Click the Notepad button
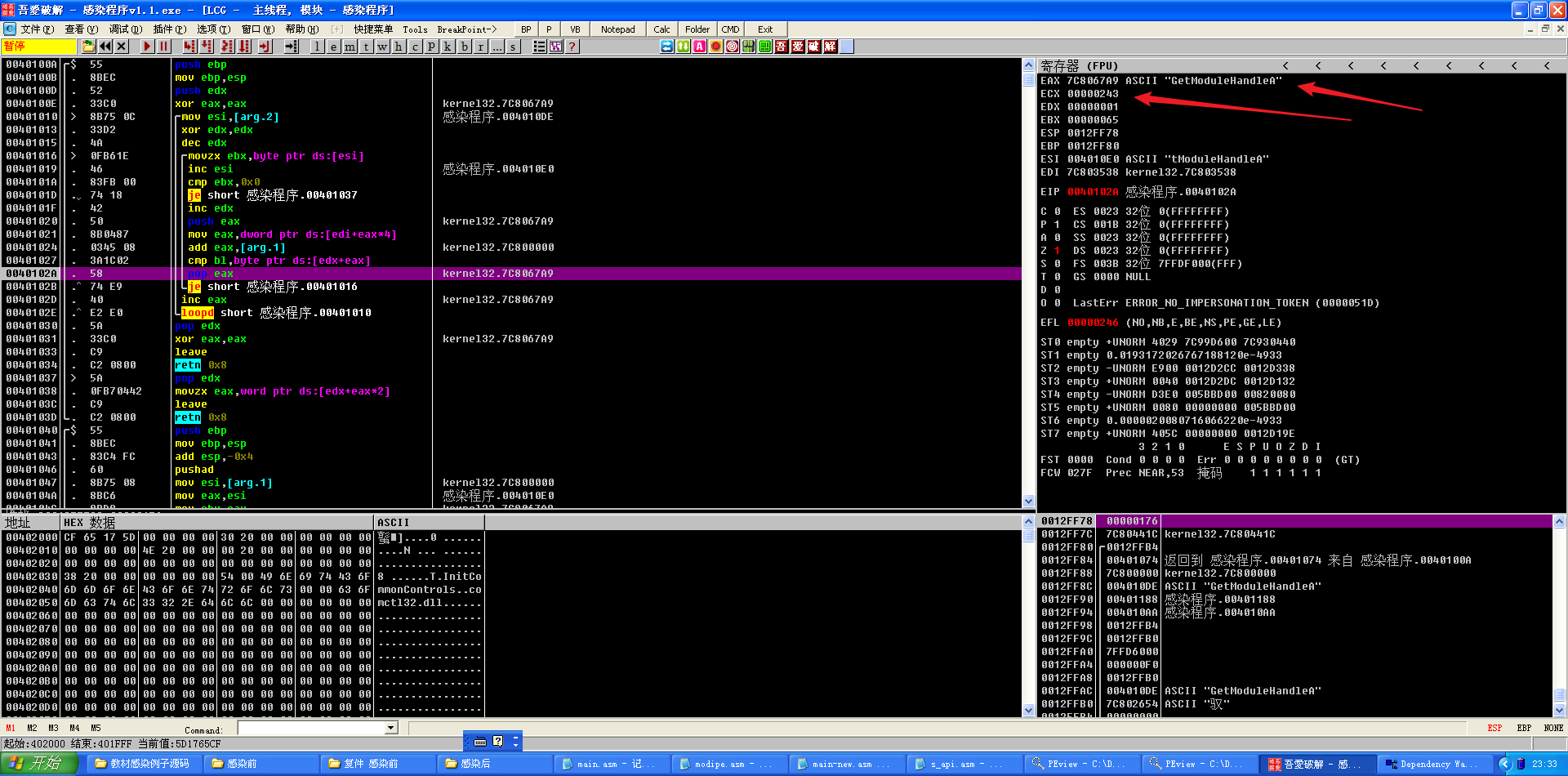The width and height of the screenshot is (1568, 776). coord(618,29)
